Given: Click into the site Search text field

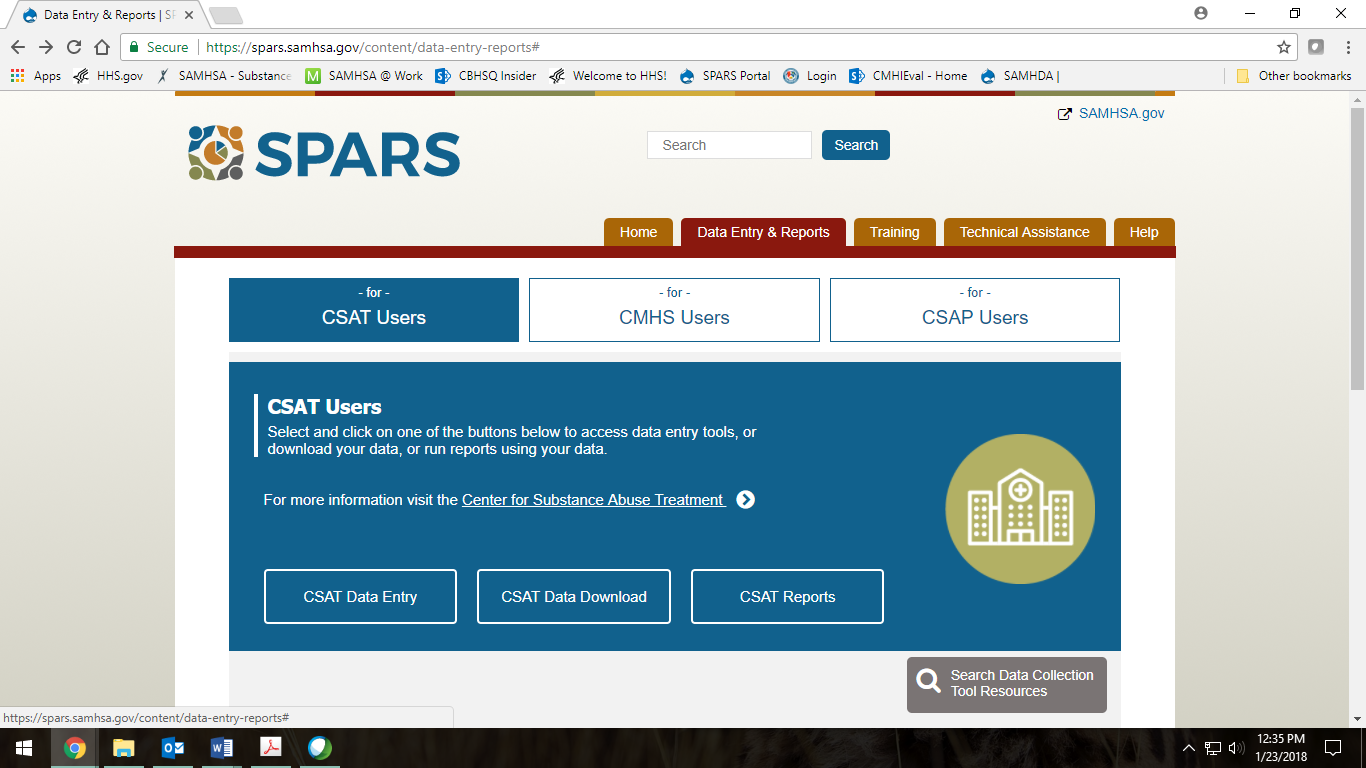Looking at the screenshot, I should [729, 145].
